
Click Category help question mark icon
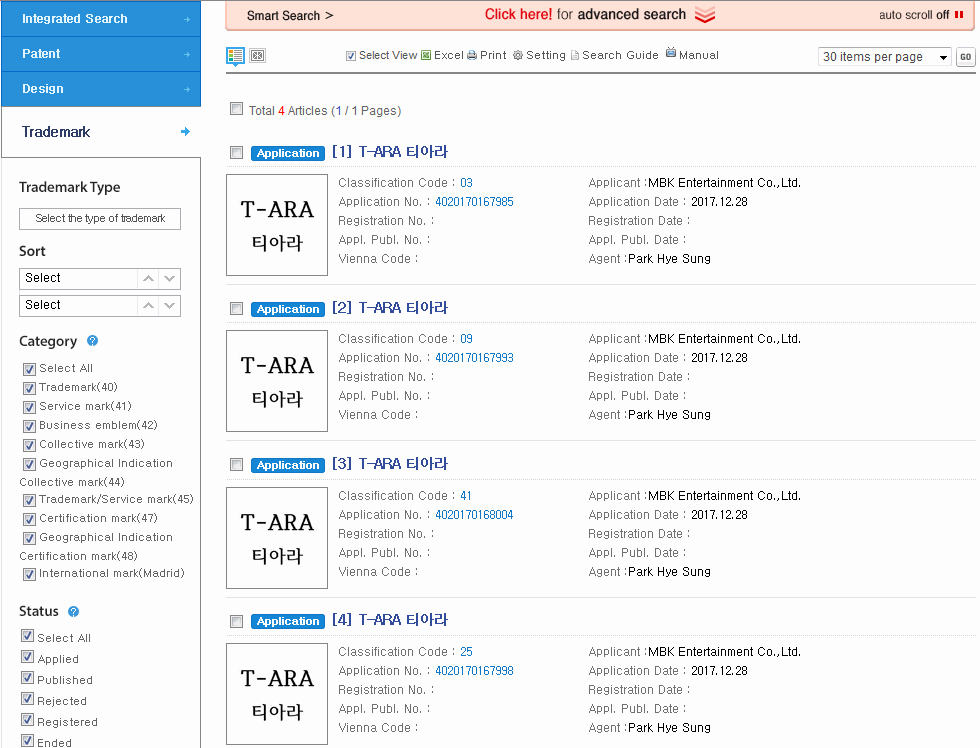[x=92, y=341]
